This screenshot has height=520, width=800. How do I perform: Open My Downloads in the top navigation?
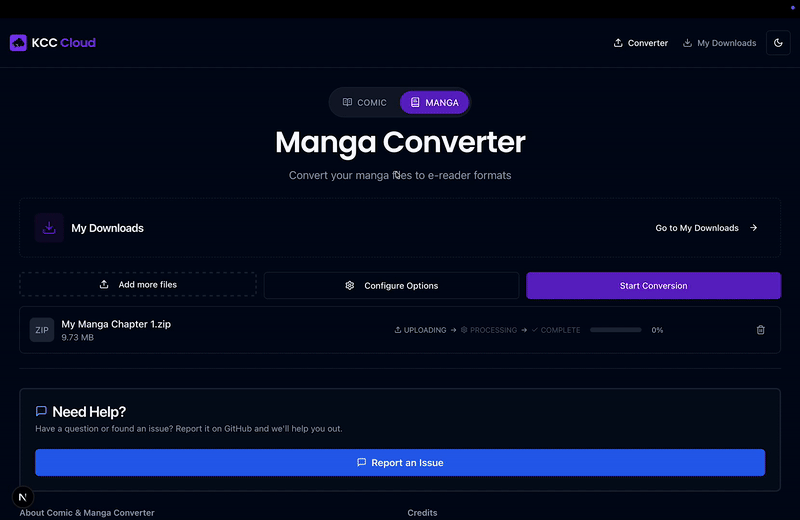tap(719, 43)
